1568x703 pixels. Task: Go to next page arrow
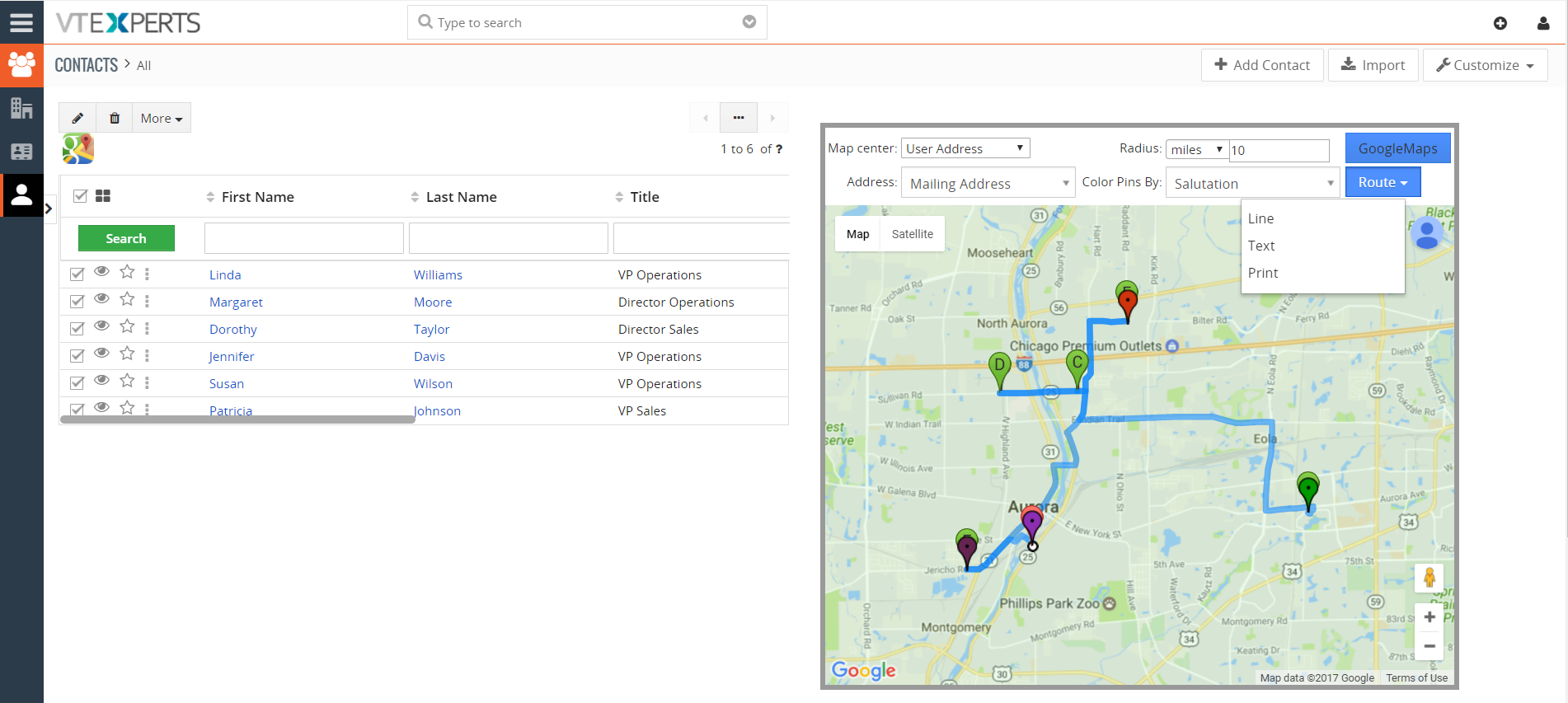(772, 118)
